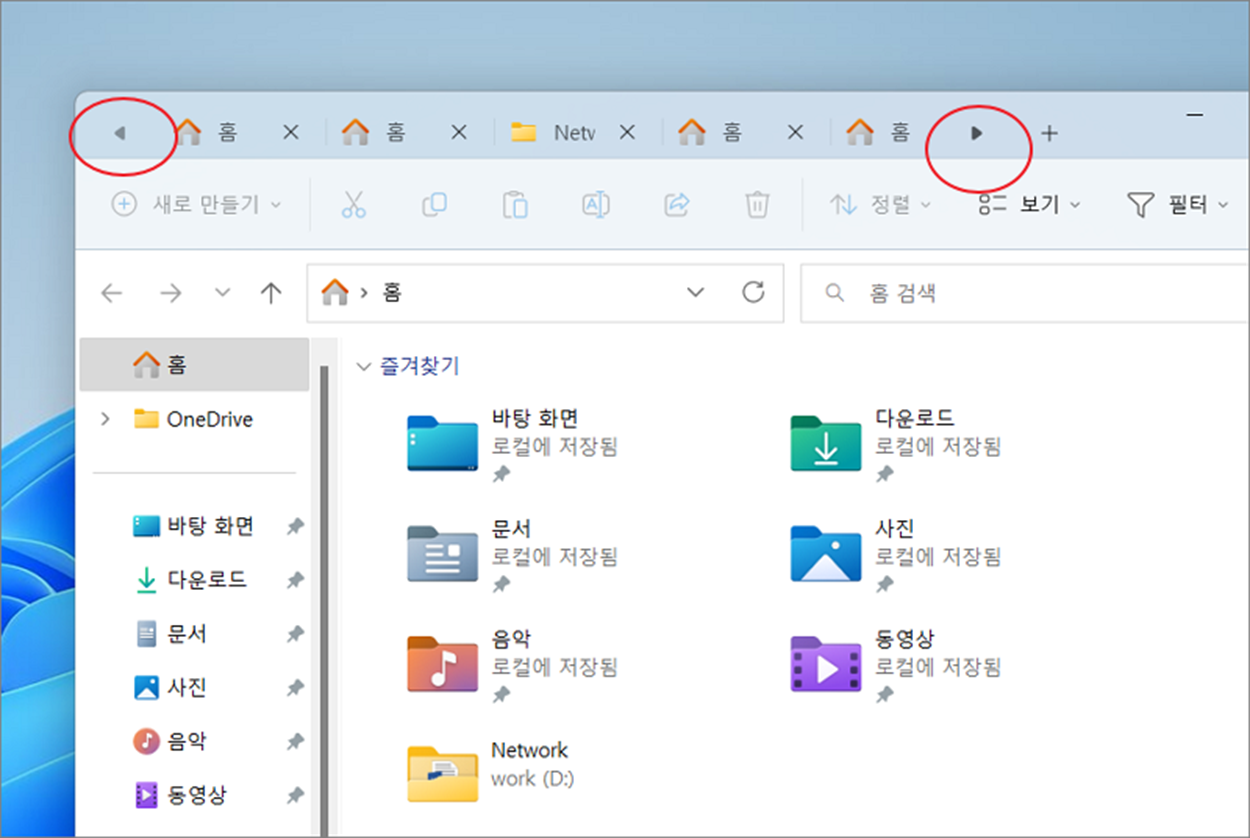Open the 정렬 sort dropdown

coord(880,205)
